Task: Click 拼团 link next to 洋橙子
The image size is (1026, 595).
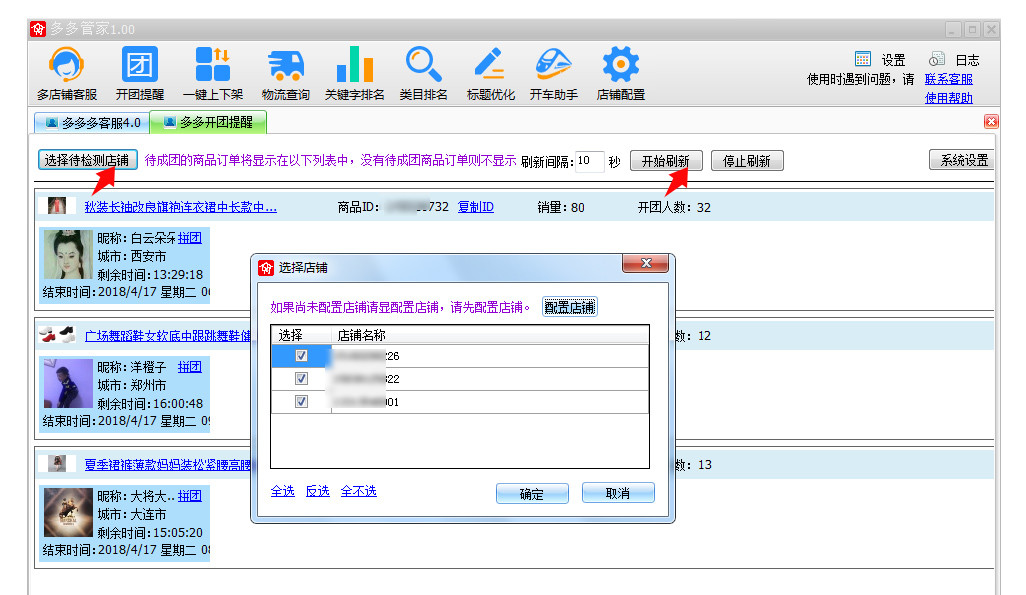Action: pos(190,367)
